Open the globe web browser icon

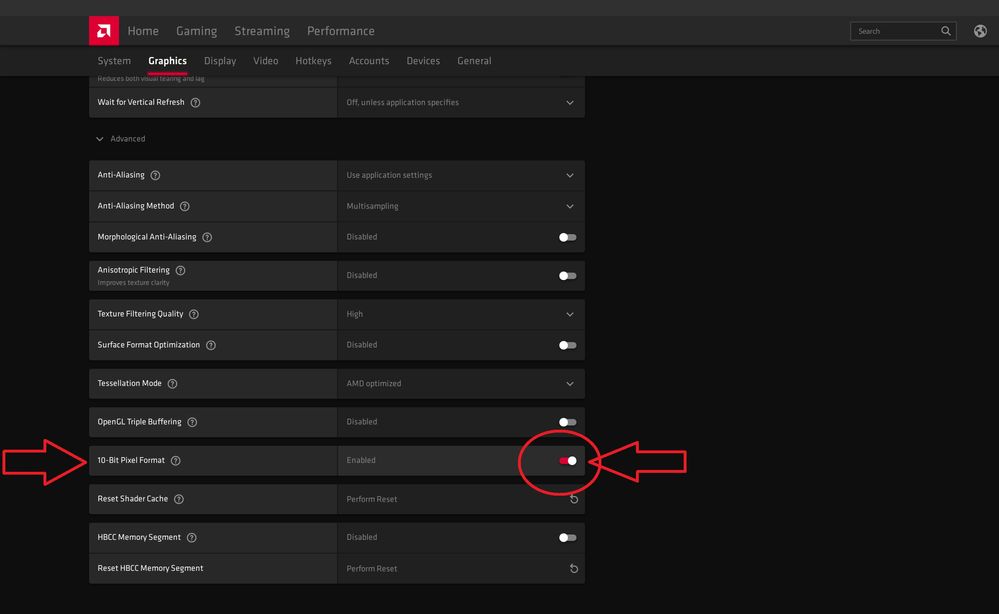(x=980, y=31)
